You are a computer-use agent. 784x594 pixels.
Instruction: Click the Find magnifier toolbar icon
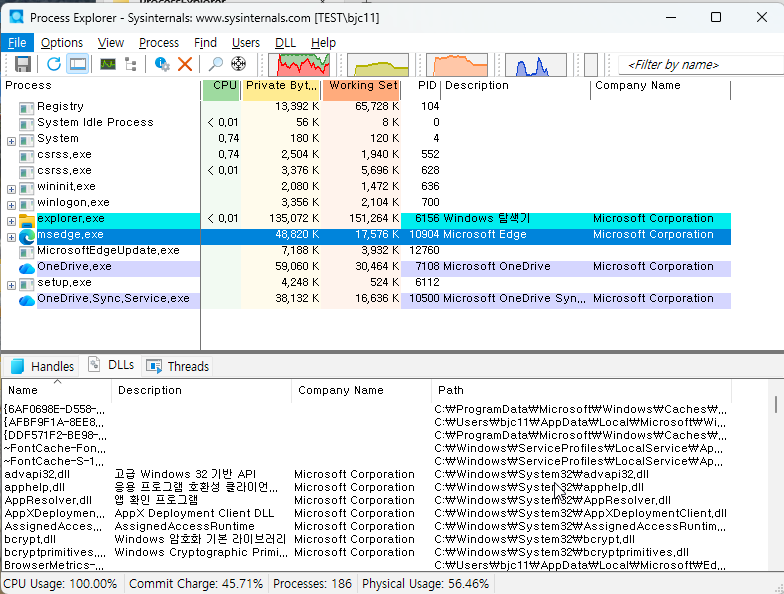tap(216, 64)
